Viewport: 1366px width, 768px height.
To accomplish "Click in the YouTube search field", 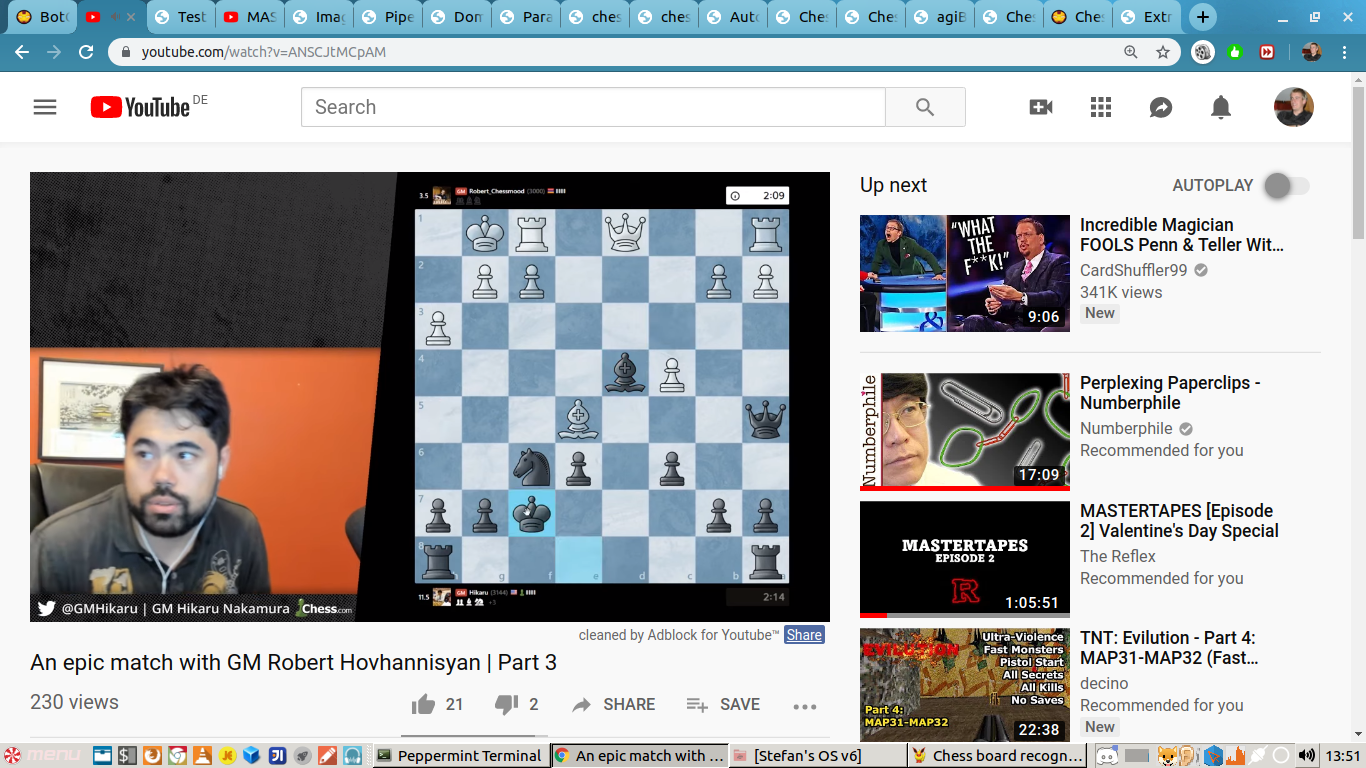I will click(593, 107).
